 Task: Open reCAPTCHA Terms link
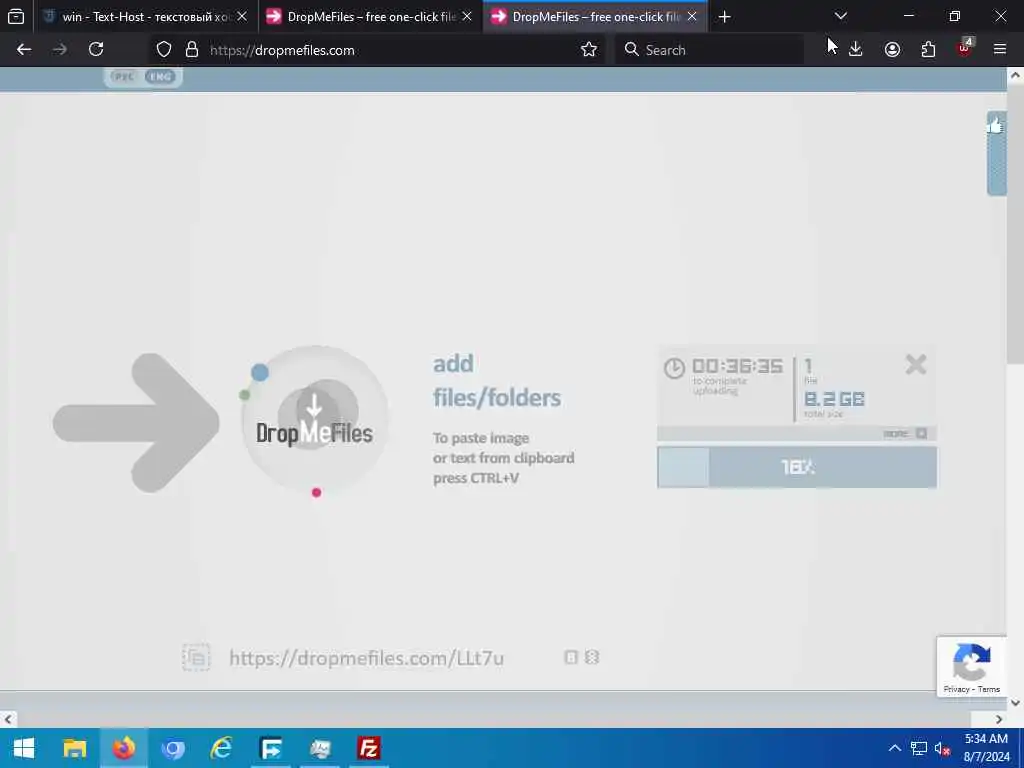(x=989, y=689)
